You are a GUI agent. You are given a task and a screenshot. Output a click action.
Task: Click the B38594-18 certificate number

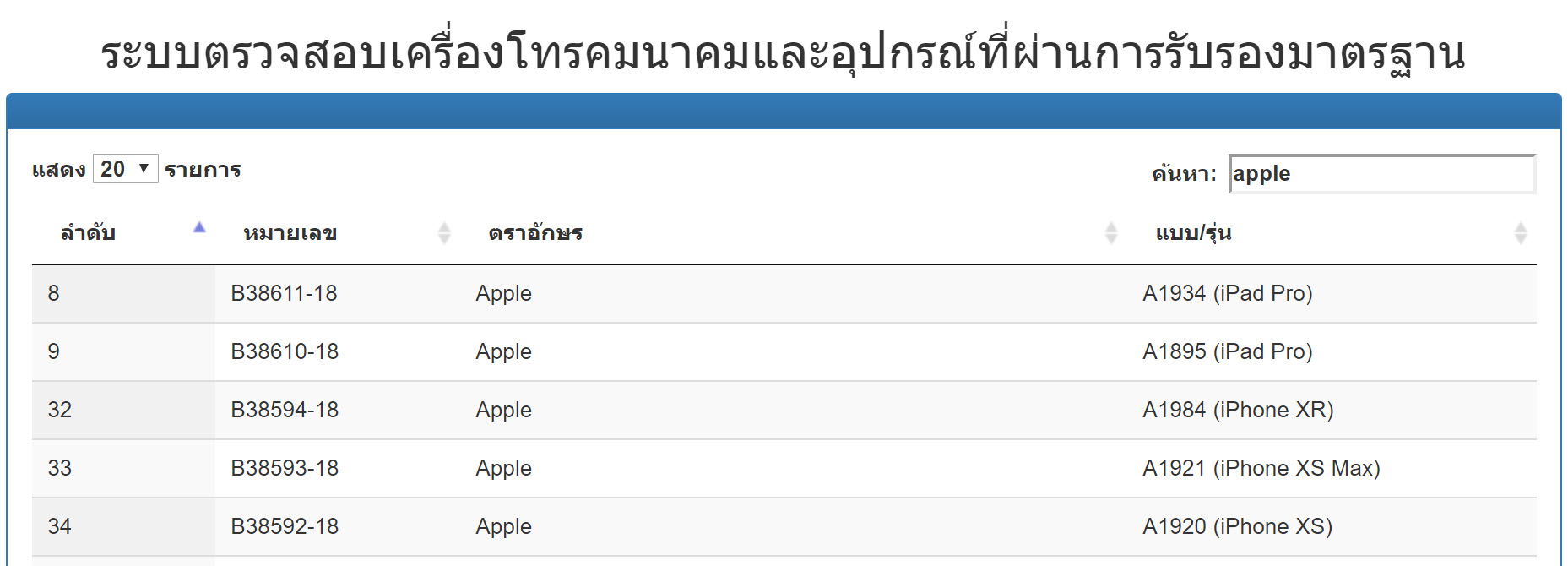(x=285, y=410)
